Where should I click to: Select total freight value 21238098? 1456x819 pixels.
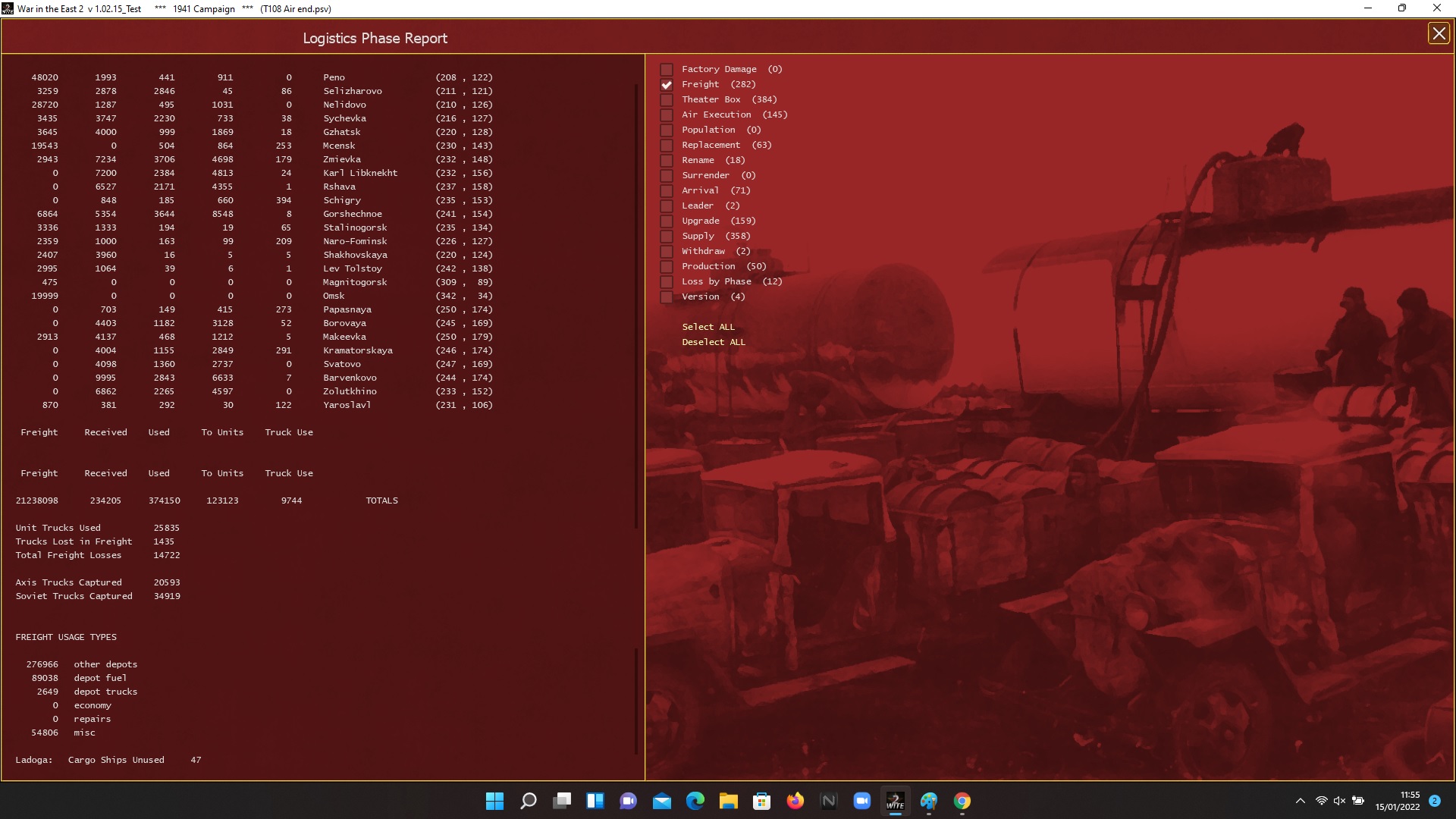coord(36,500)
